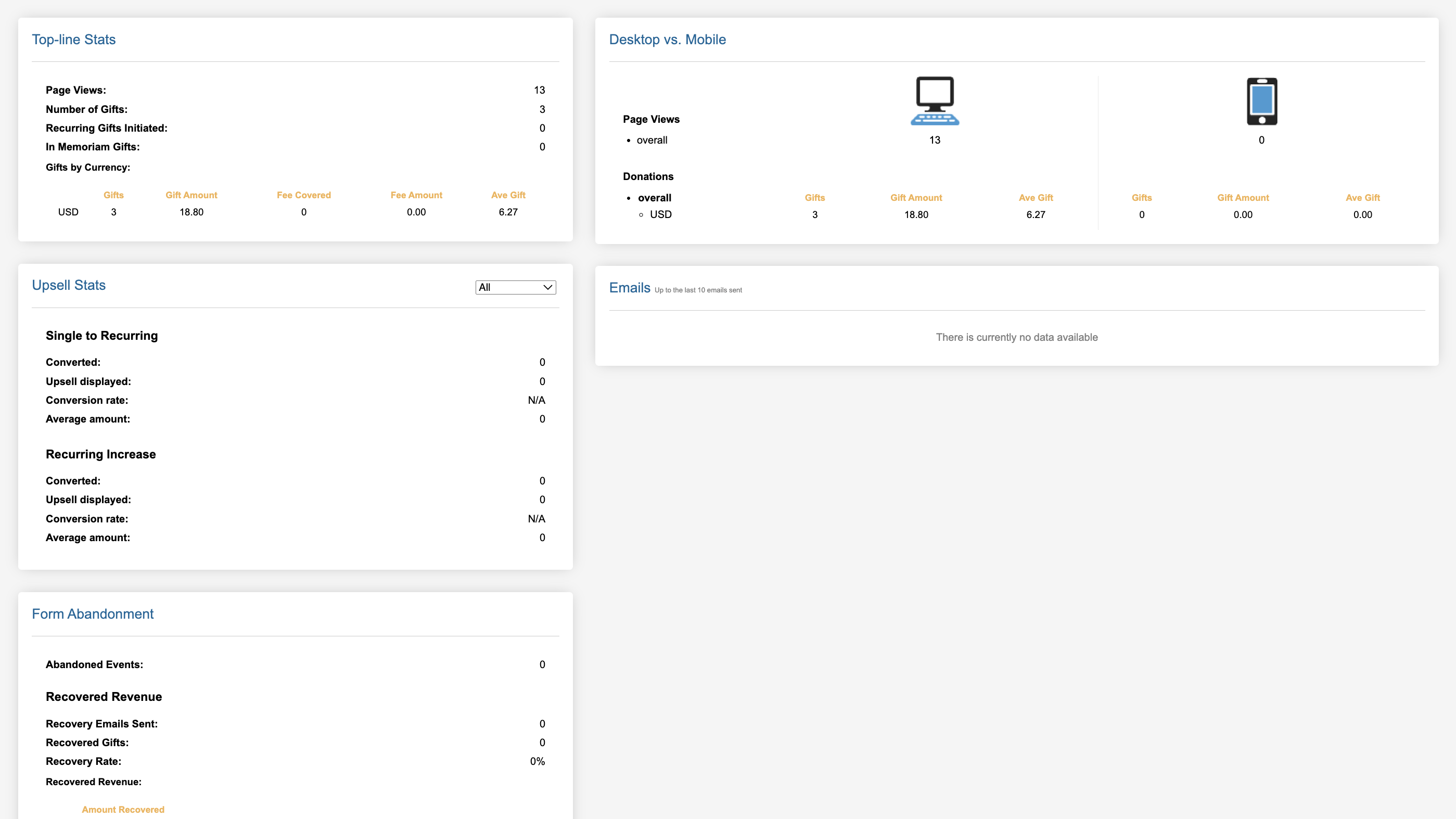Click the 'Conversion rate:' label under Single to Recurring

[x=87, y=400]
